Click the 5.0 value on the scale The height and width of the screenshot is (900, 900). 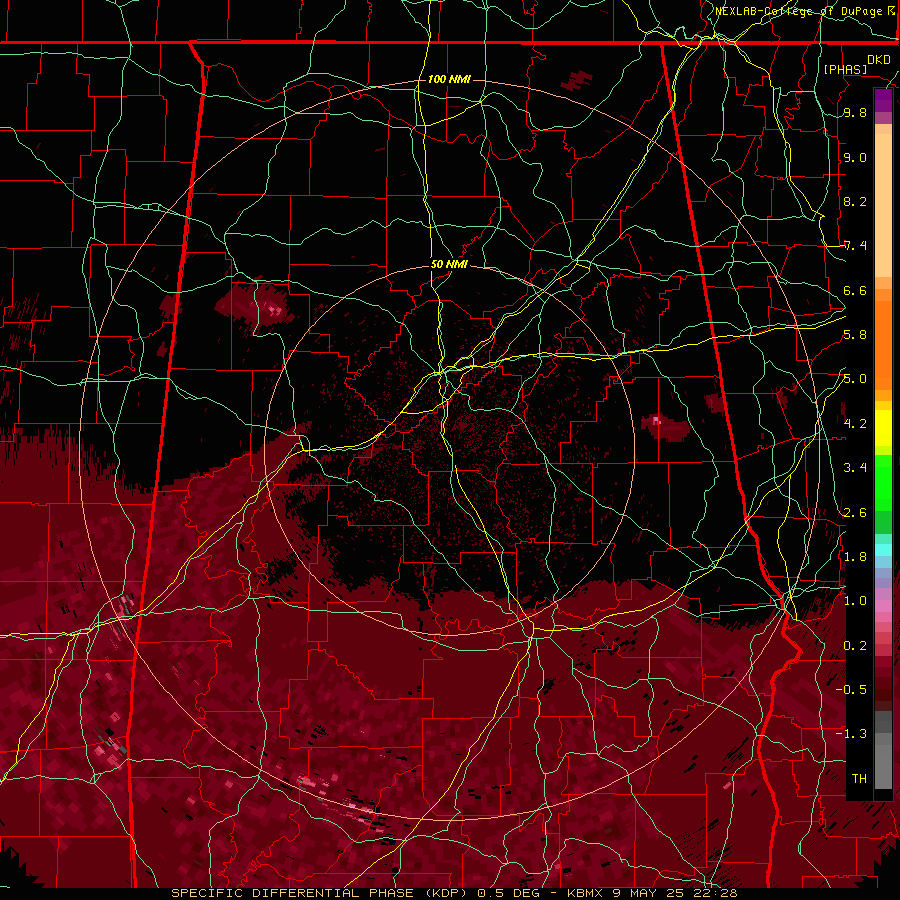(855, 379)
